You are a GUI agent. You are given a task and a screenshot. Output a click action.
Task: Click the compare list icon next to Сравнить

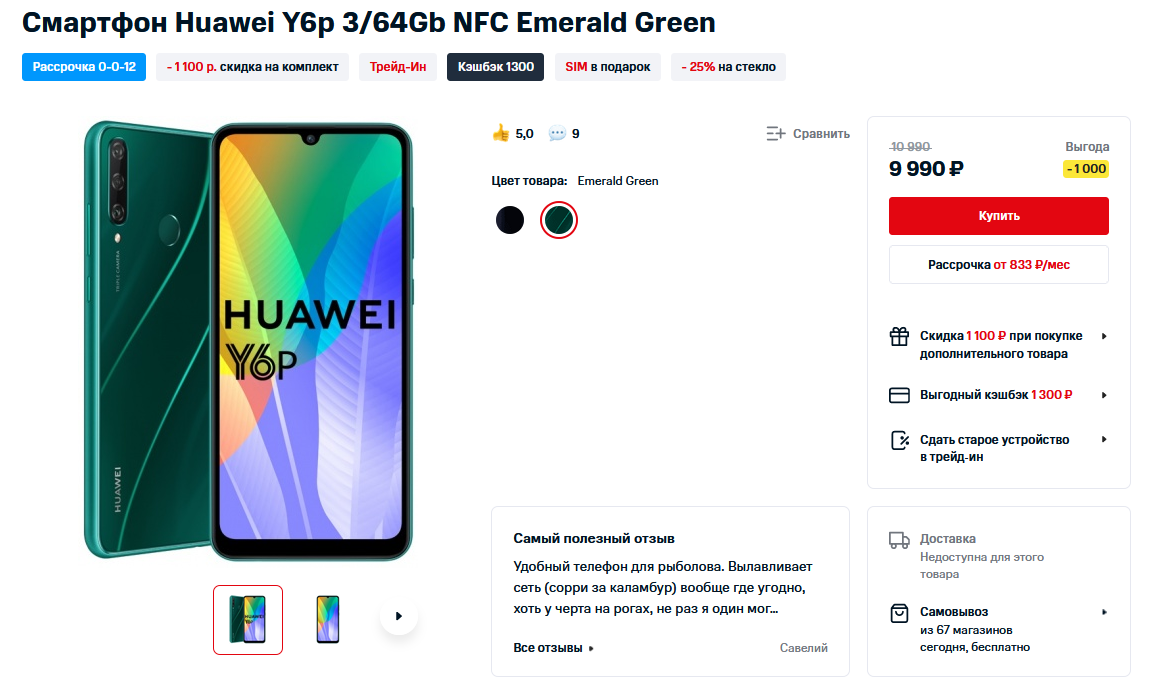coord(775,133)
